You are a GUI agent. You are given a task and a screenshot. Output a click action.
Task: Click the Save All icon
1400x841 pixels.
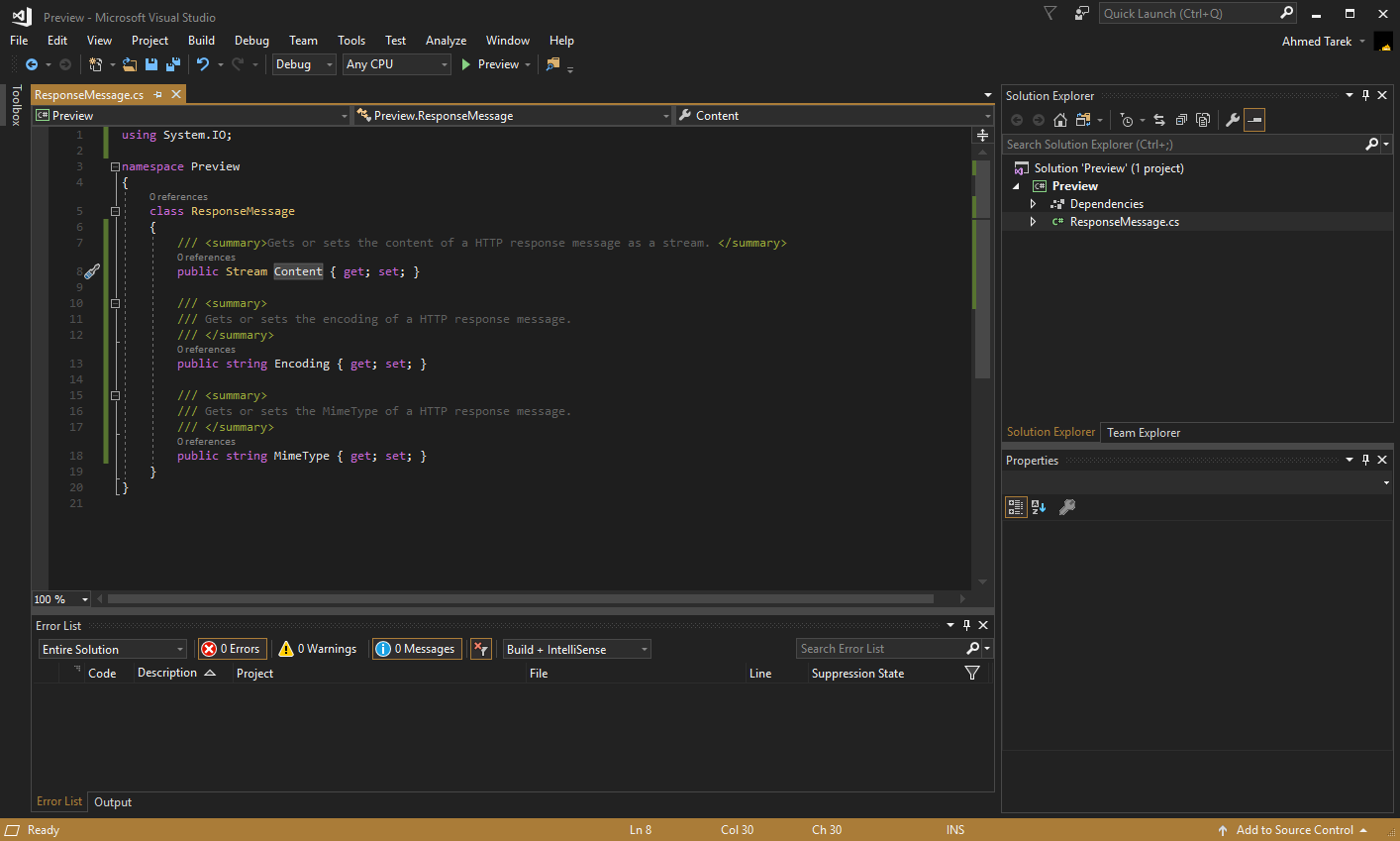click(173, 64)
